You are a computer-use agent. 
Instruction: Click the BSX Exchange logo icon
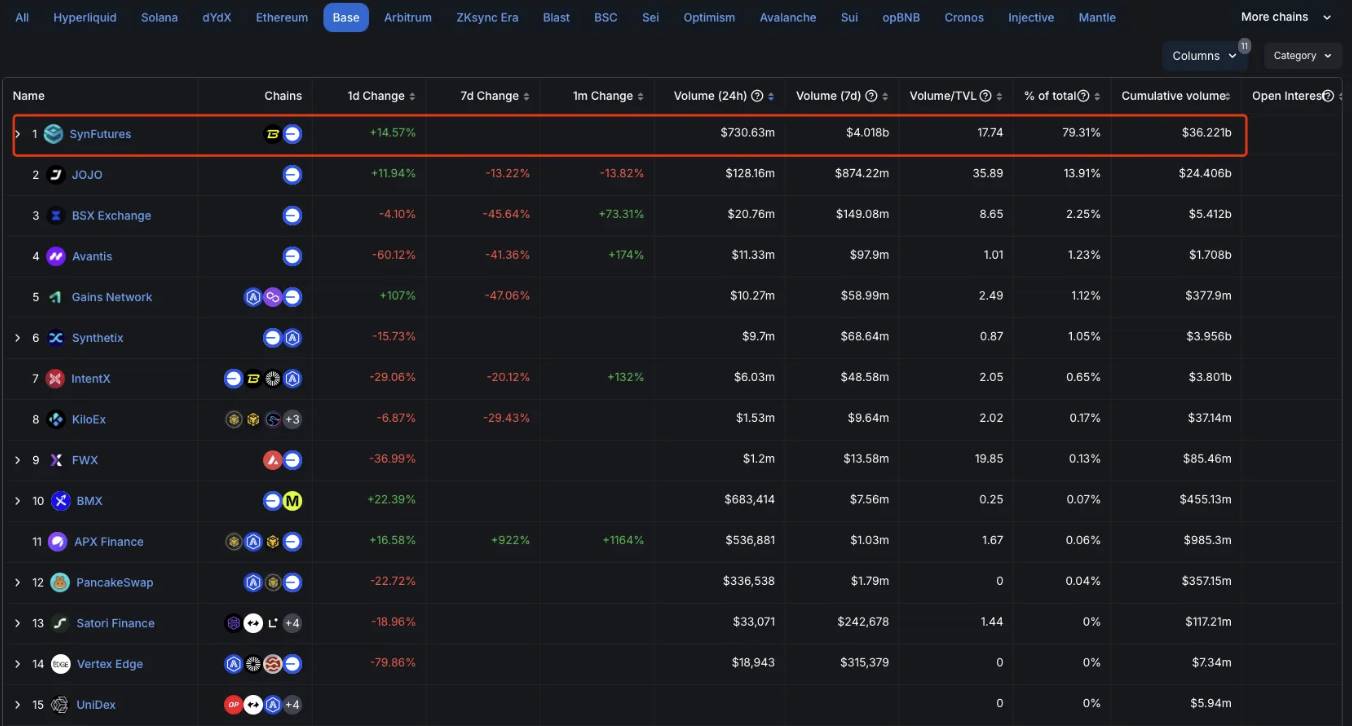click(x=56, y=216)
